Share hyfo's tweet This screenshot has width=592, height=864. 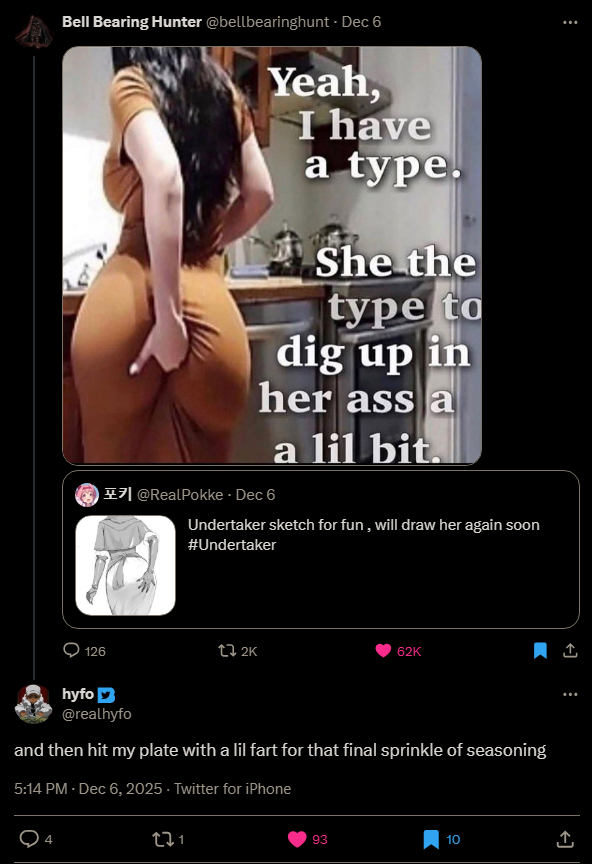(x=565, y=839)
